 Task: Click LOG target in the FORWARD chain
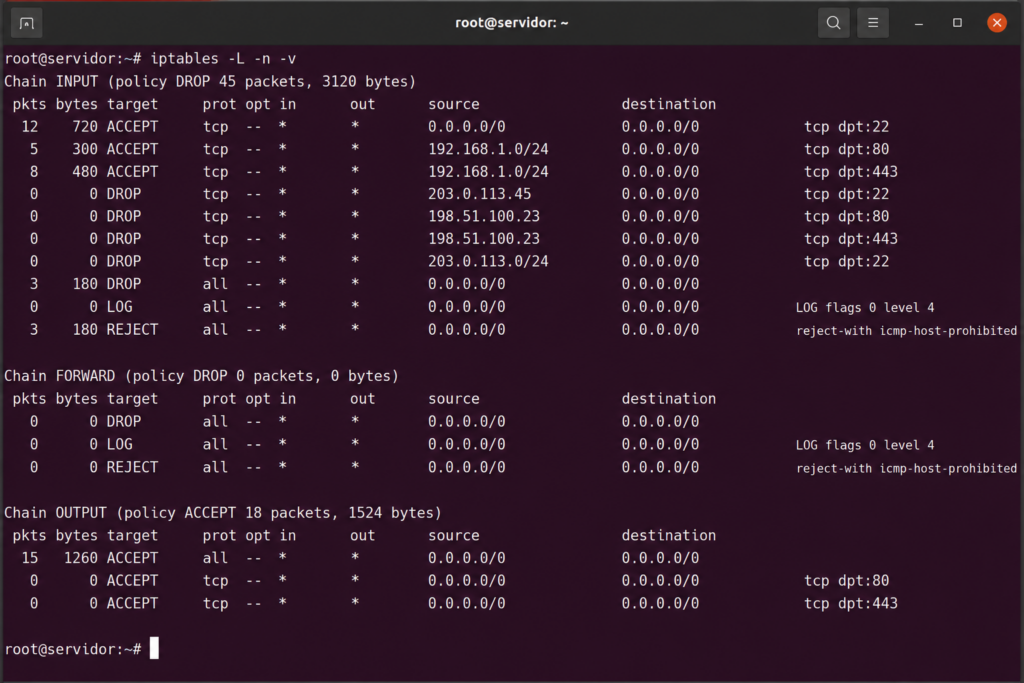(120, 445)
